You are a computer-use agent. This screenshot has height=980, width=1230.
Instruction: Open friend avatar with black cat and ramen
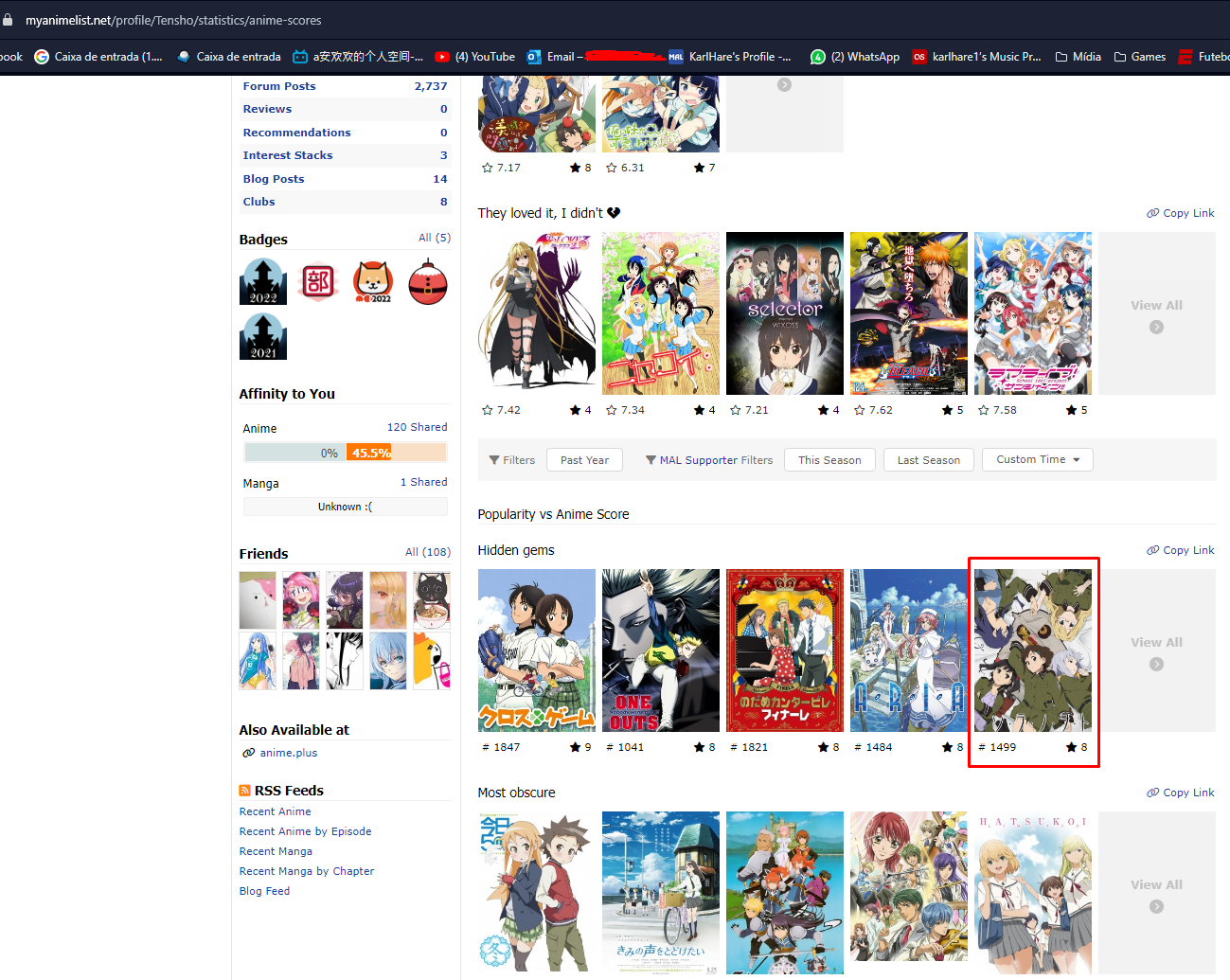(432, 600)
